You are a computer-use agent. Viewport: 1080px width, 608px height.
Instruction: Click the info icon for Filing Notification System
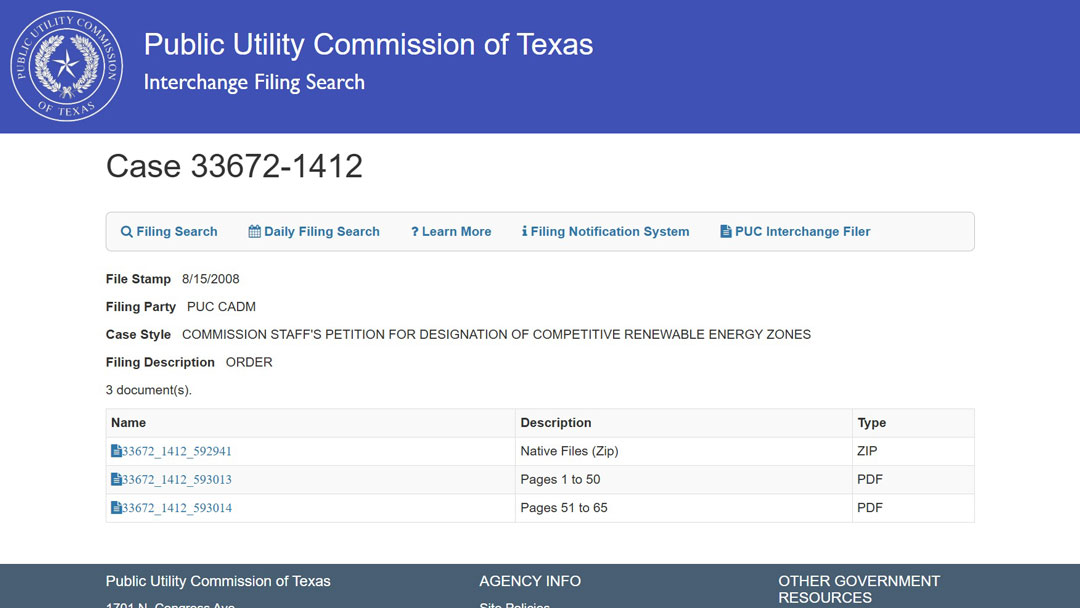coord(524,232)
